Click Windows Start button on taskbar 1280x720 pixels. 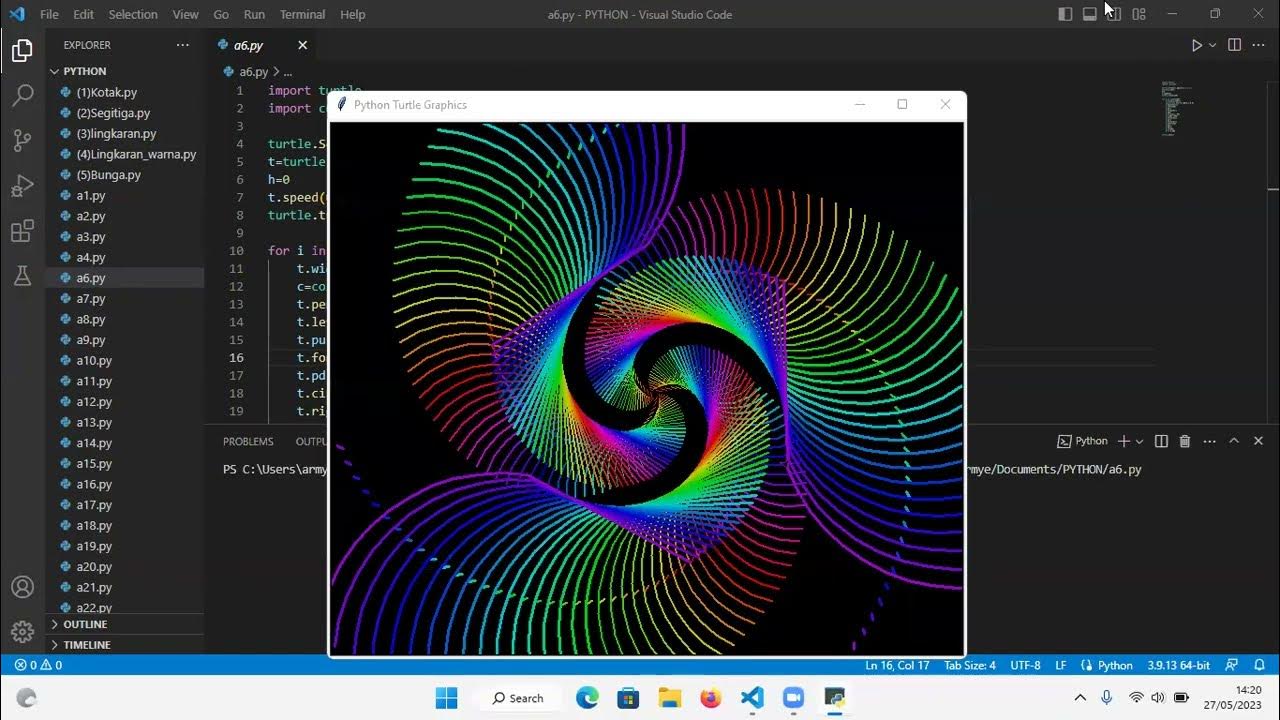click(446, 698)
